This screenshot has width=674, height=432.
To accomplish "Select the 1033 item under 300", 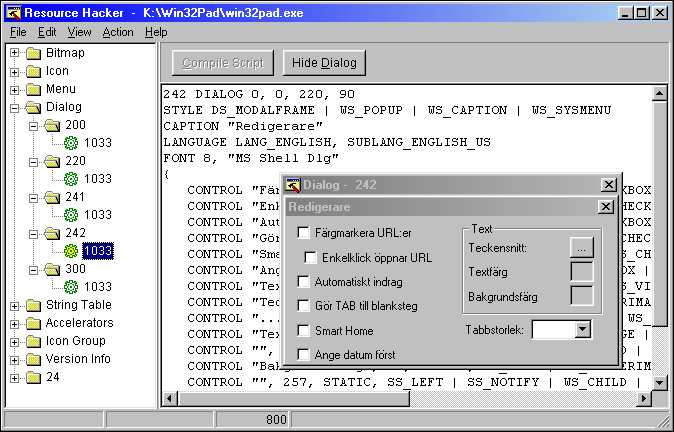I will coord(98,287).
